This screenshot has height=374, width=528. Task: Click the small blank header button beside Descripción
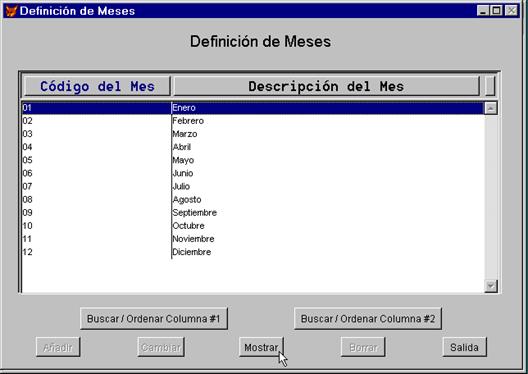[x=490, y=86]
